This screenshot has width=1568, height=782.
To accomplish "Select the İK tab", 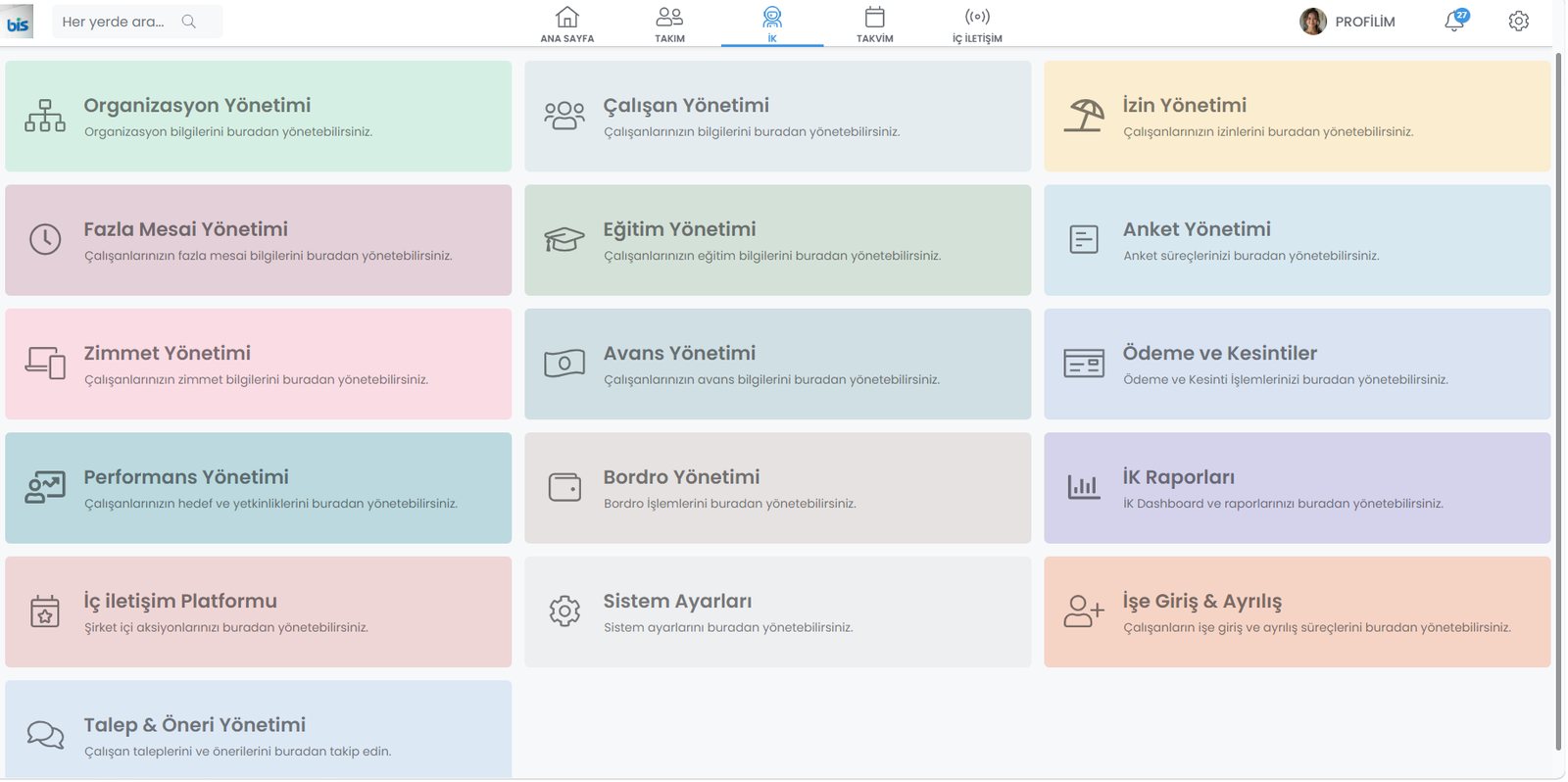I will pyautogui.click(x=772, y=24).
